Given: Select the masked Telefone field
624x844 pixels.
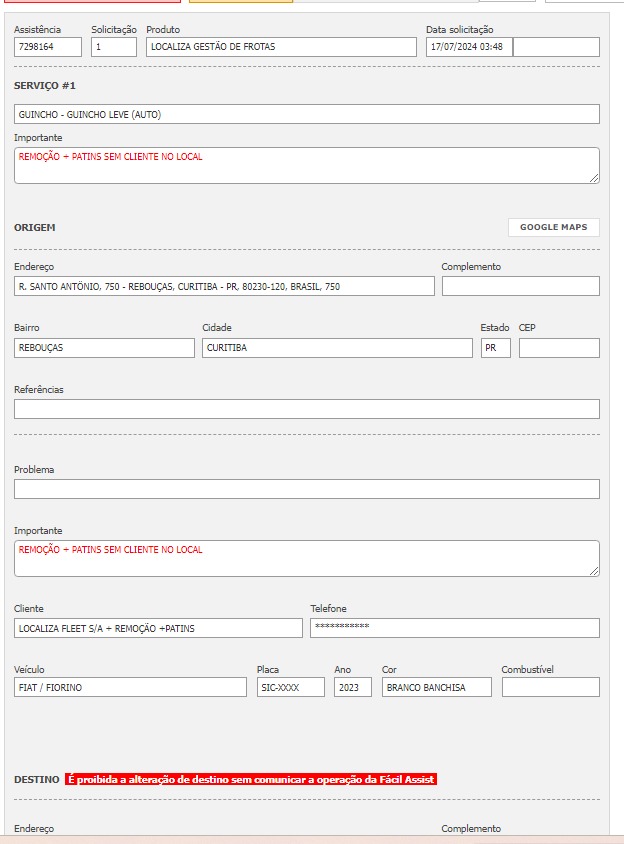Looking at the screenshot, I should (x=454, y=628).
